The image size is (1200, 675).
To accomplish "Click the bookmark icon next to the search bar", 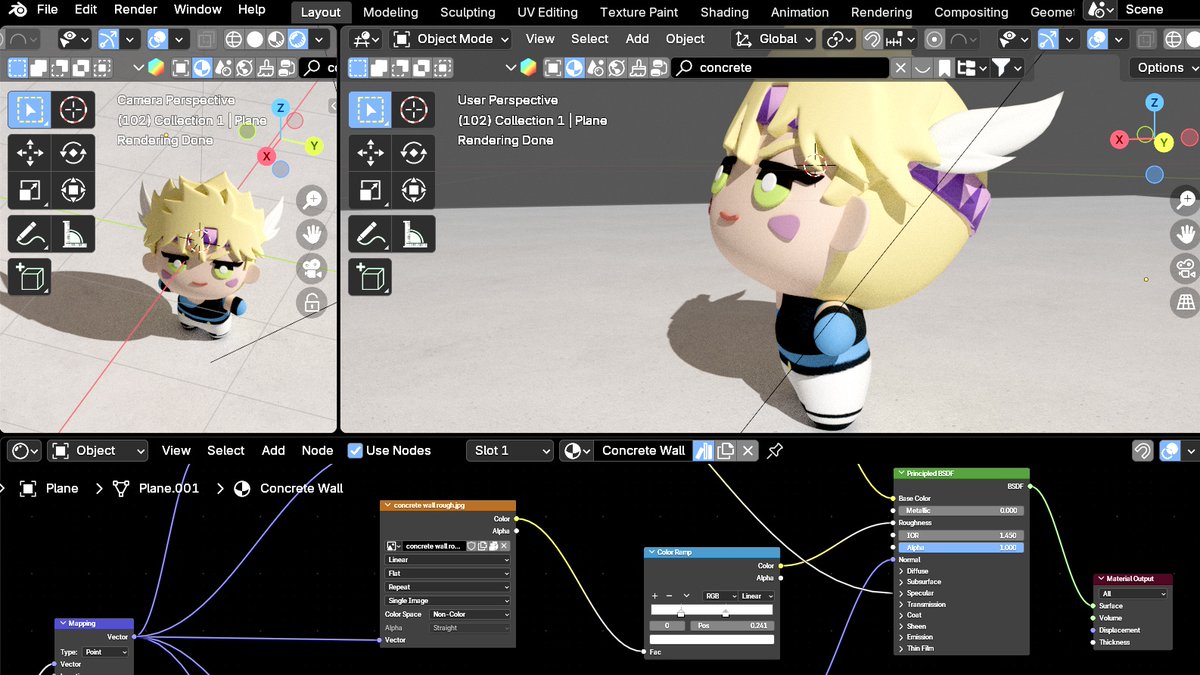I will click(x=945, y=68).
